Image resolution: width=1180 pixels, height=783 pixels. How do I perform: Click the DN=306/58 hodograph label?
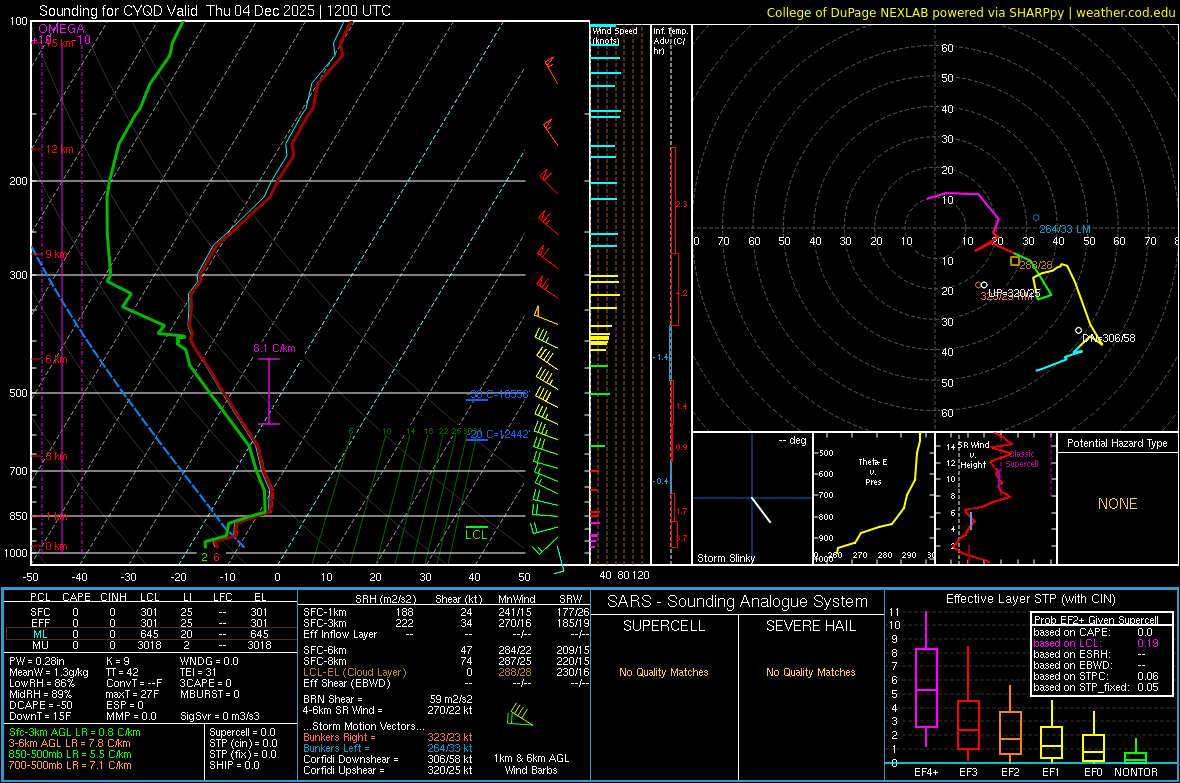click(1109, 339)
